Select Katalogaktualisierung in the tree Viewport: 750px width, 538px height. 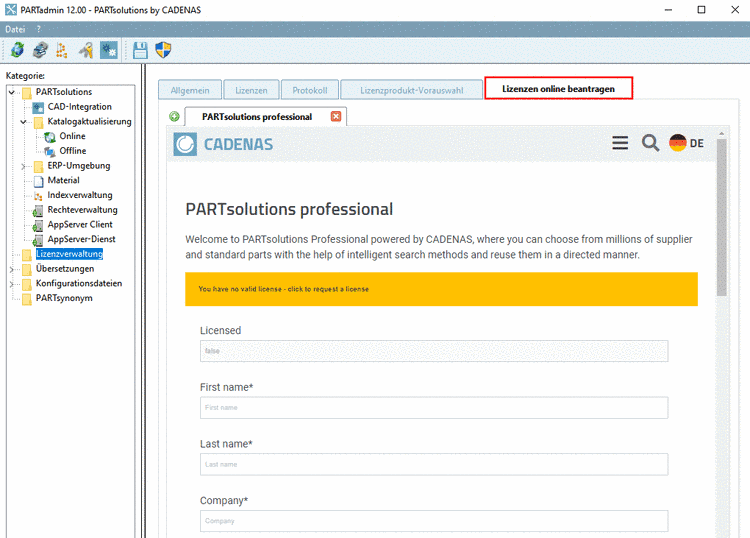tap(89, 121)
